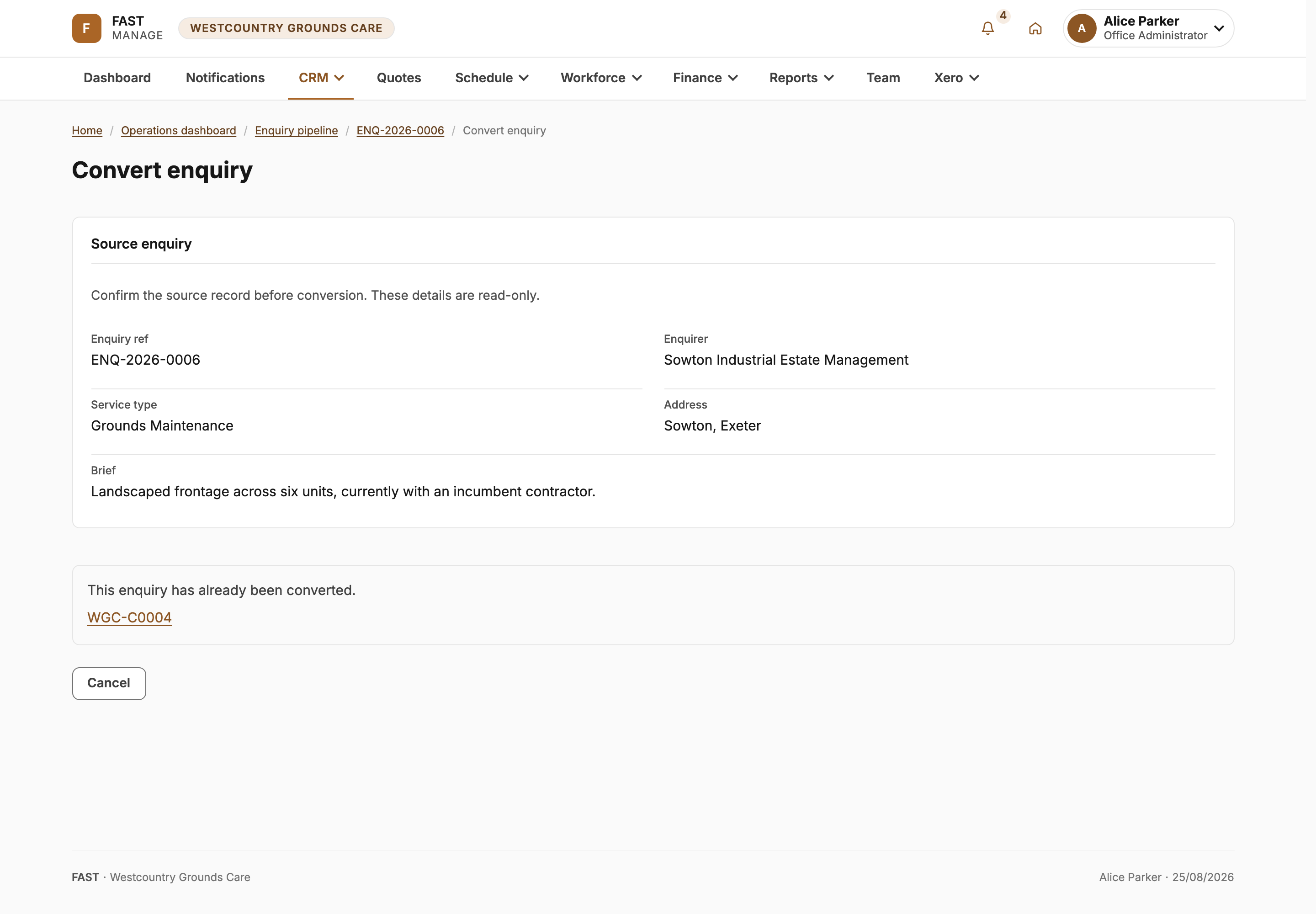
Task: Expand the CRM menu
Action: (x=321, y=78)
